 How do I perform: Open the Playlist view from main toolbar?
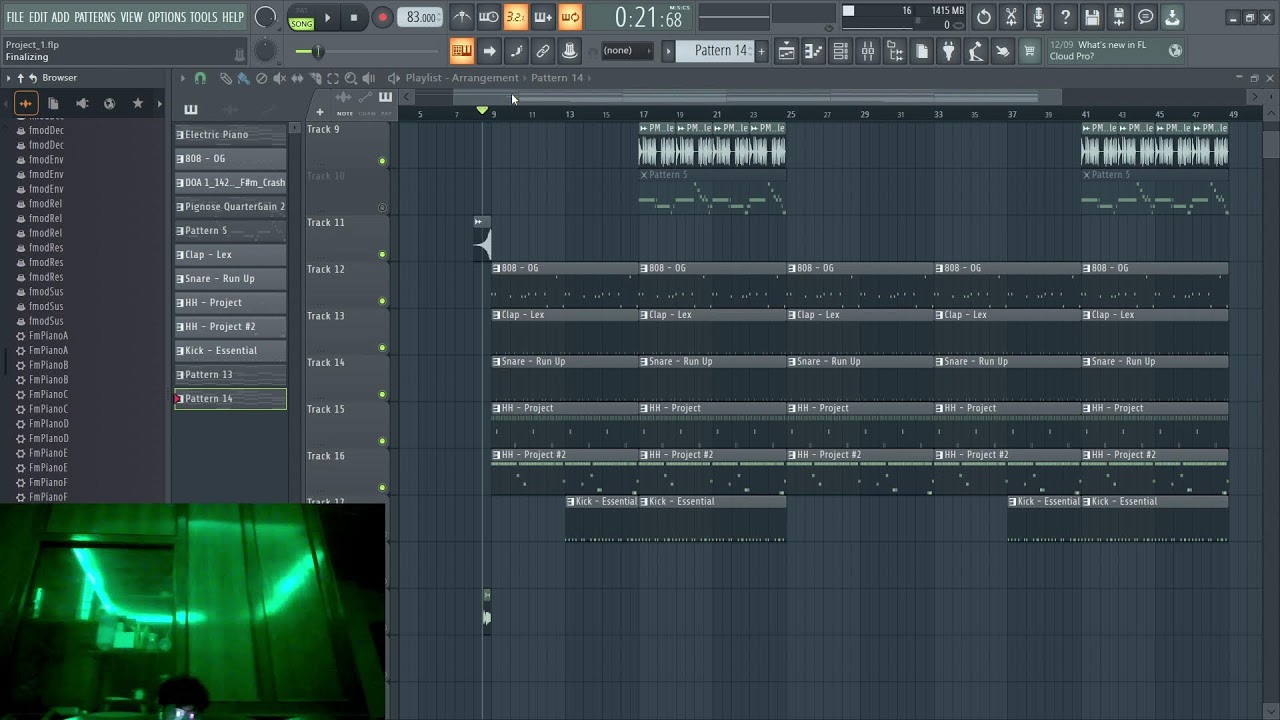click(x=786, y=51)
